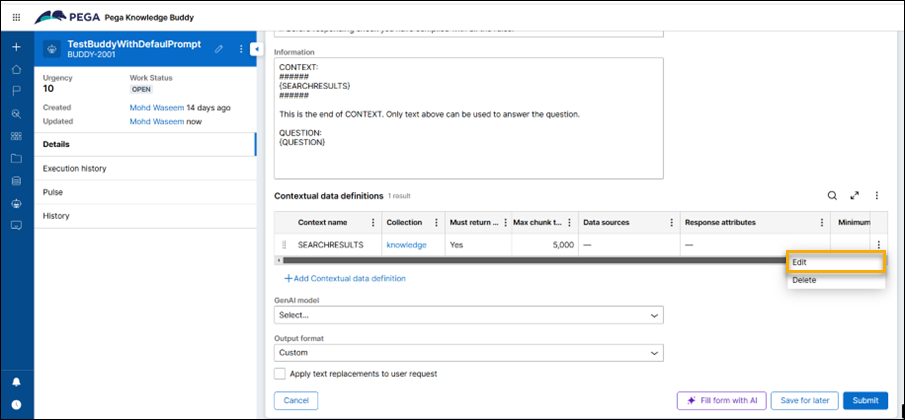Screen dimensions: 905x420
Task: Open Response attributes column menu
Action: tap(822, 223)
